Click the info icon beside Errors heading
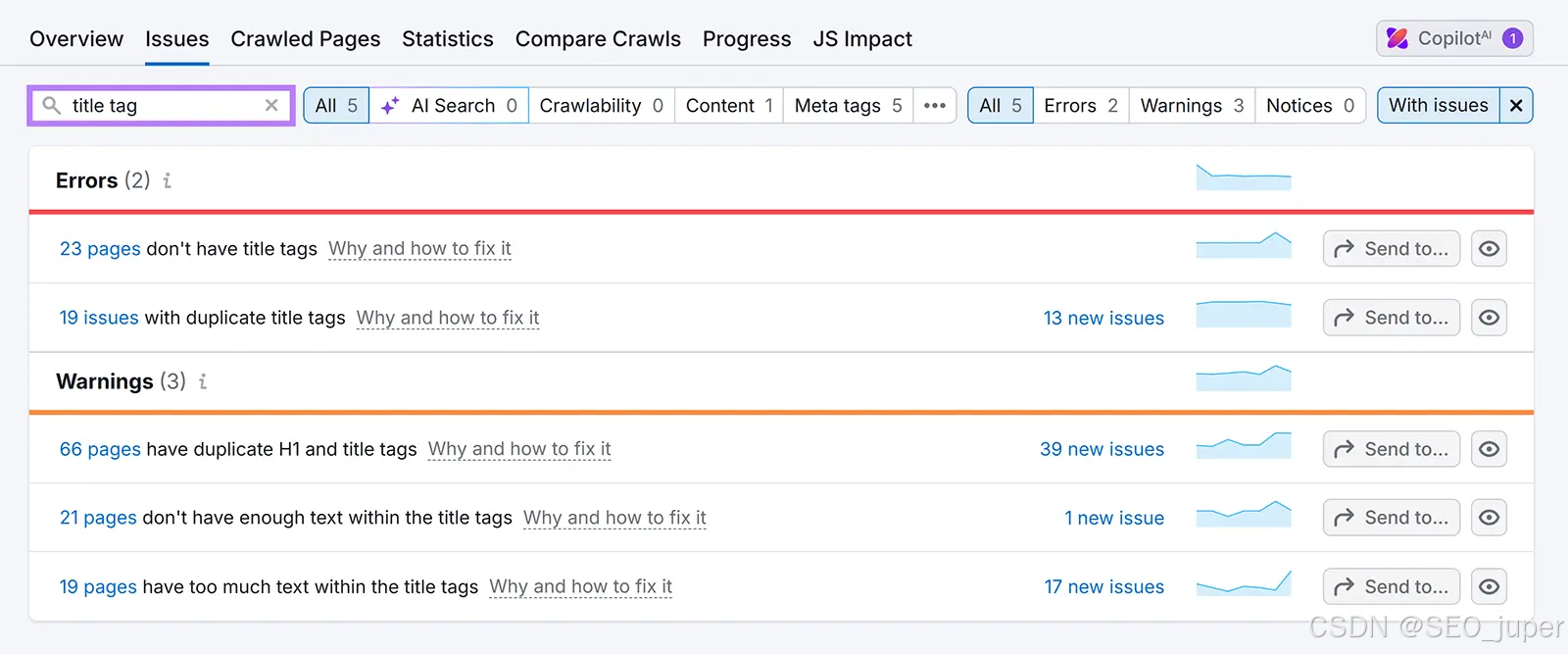The height and width of the screenshot is (654, 1568). (168, 180)
